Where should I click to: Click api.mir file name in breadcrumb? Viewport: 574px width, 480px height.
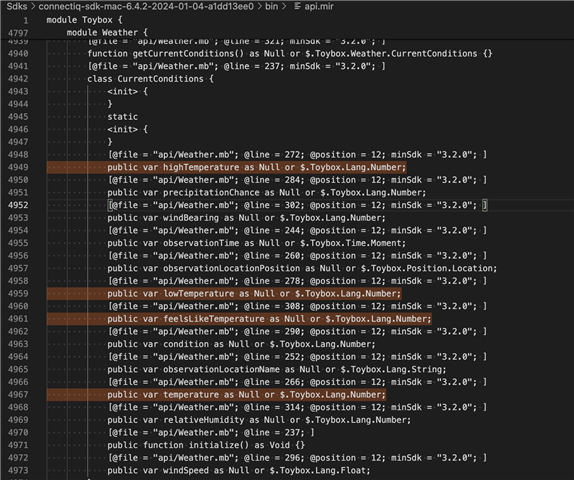[x=319, y=6]
